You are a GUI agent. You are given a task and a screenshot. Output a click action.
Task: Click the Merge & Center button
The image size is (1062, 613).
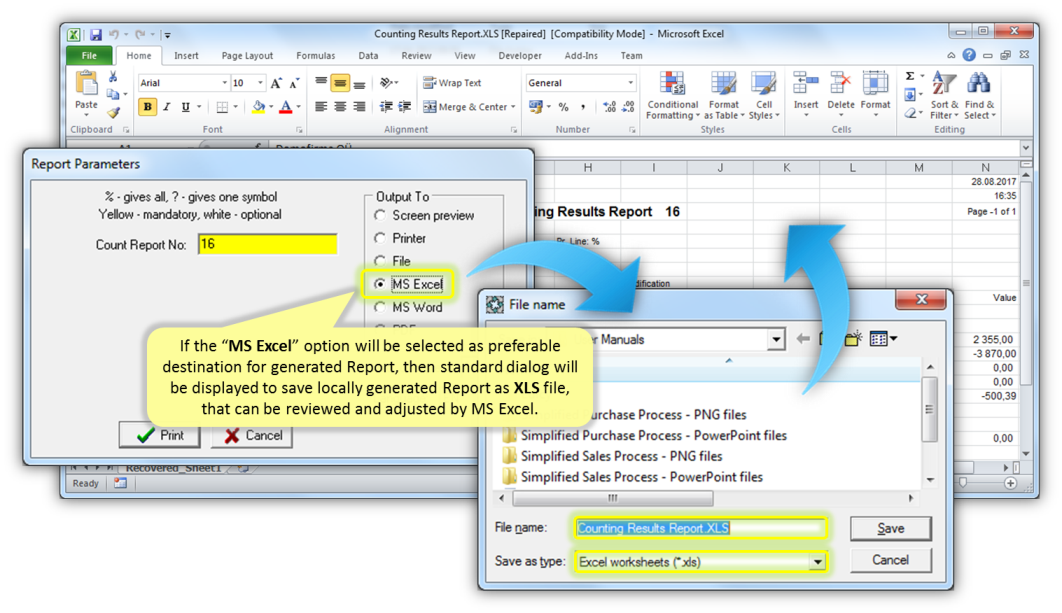point(469,107)
